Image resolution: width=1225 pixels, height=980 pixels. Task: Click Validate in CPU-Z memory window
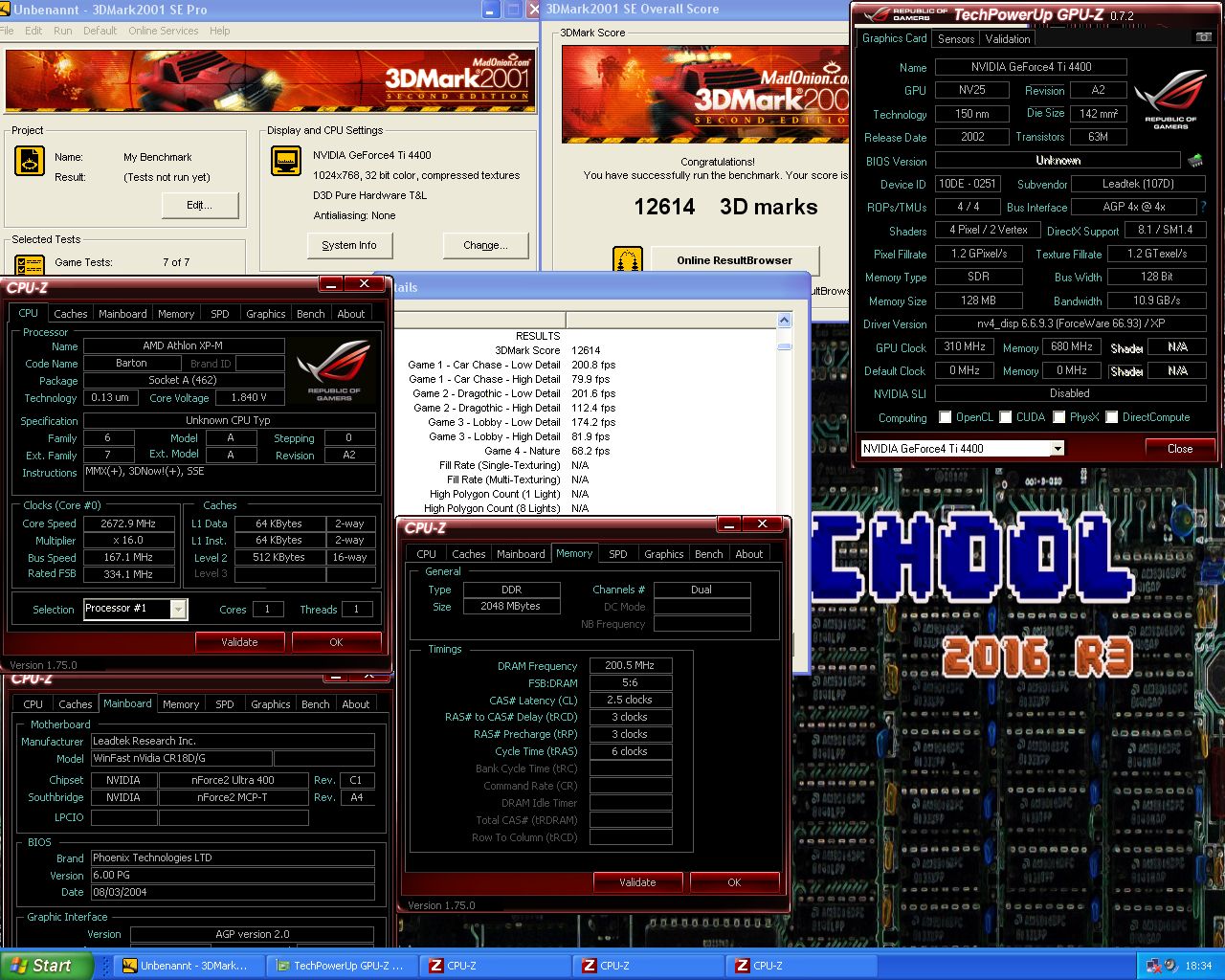[x=637, y=882]
